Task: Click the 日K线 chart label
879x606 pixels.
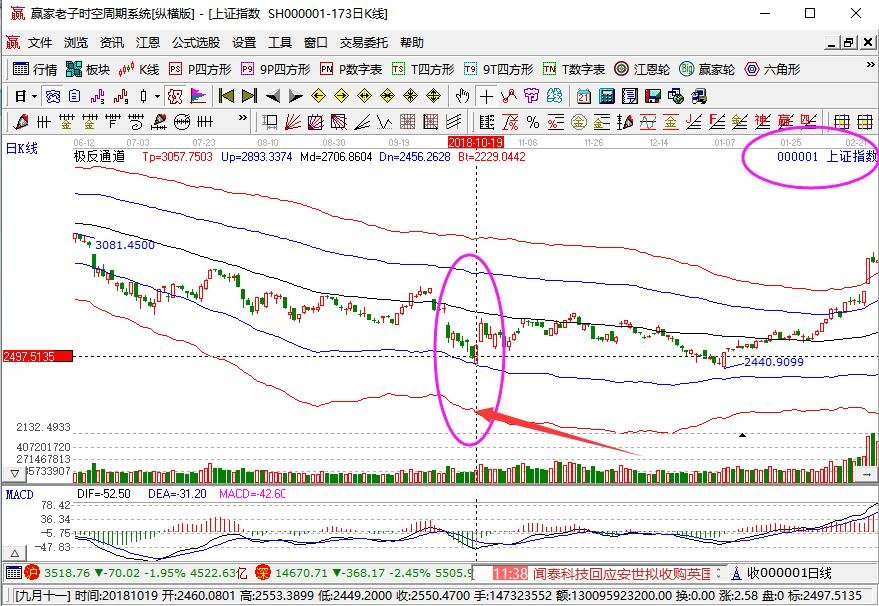Action: pyautogui.click(x=22, y=149)
